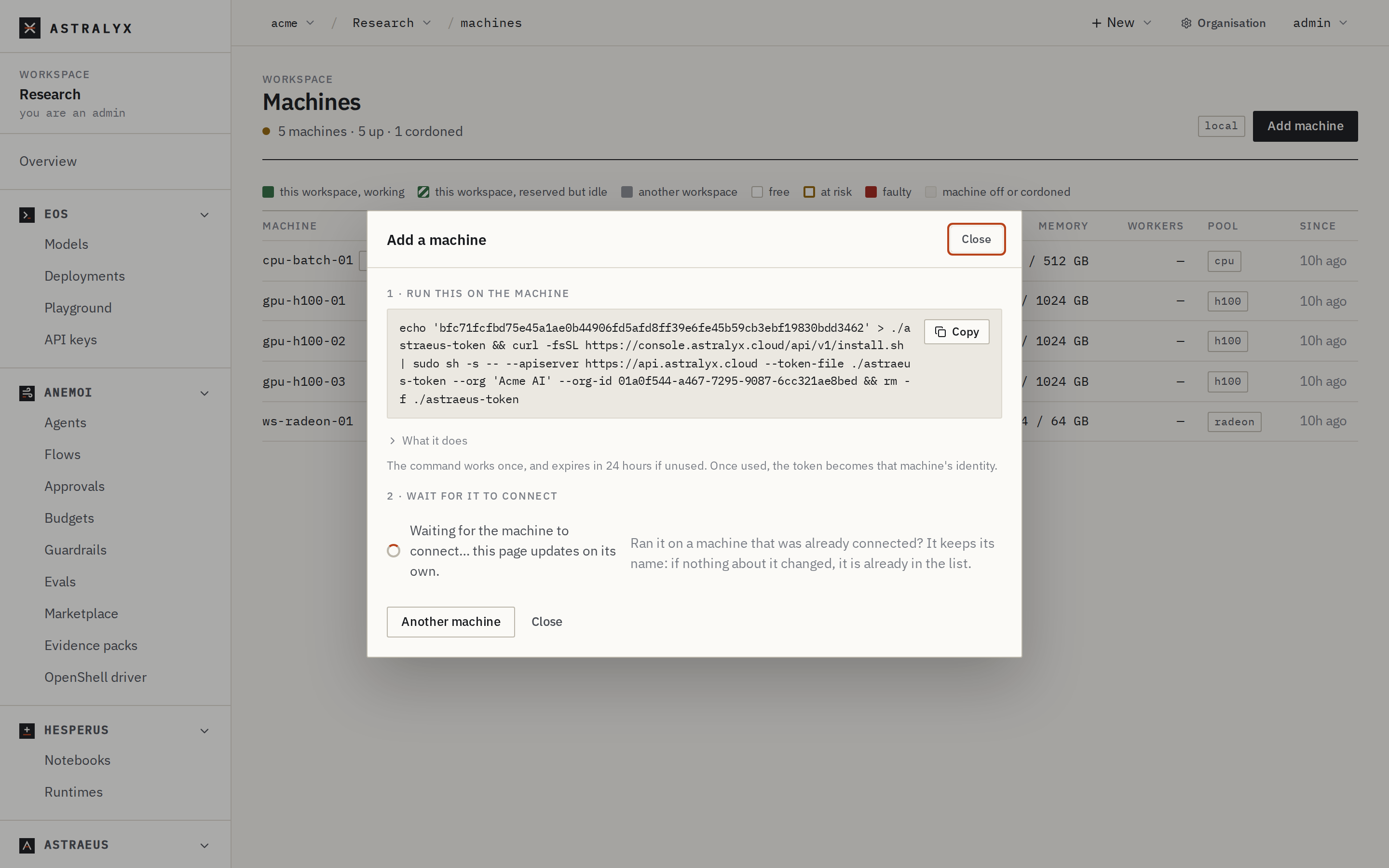The image size is (1389, 868).
Task: Click the loading spinner next to Waiting text
Action: [394, 551]
